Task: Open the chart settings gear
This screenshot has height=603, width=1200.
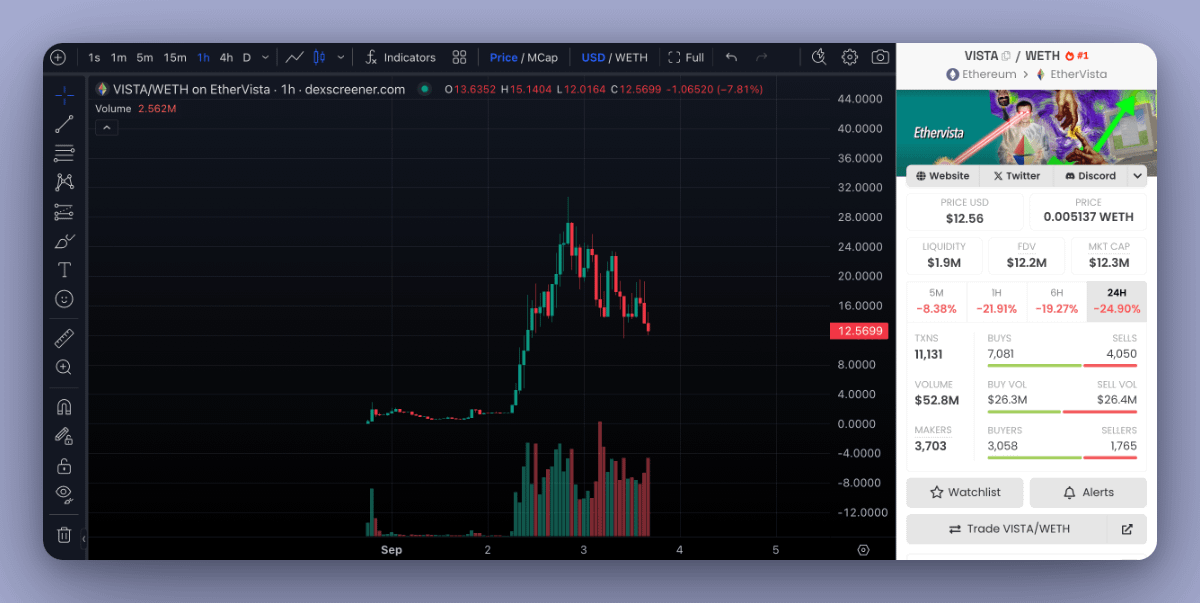Action: coord(850,57)
